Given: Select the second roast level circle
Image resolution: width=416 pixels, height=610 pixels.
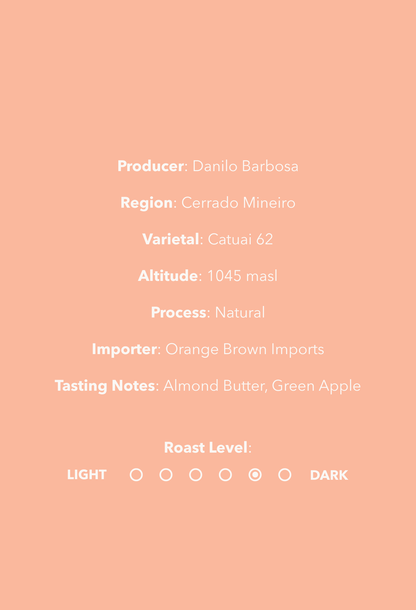Looking at the screenshot, I should point(166,475).
